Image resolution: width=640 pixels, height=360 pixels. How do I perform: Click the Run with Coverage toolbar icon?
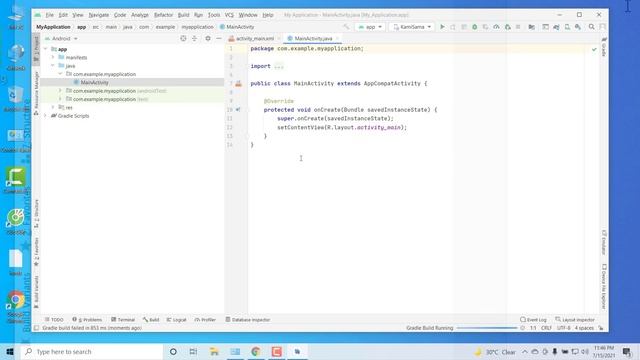[485, 27]
